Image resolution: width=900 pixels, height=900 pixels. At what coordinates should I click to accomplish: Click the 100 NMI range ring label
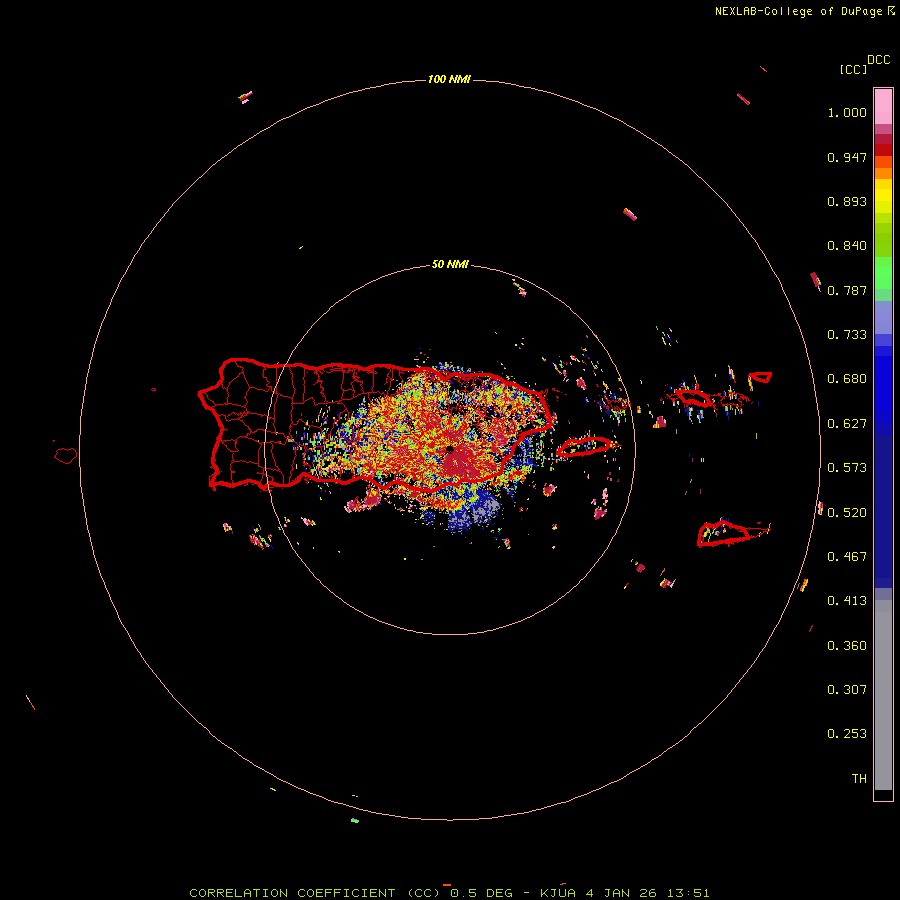click(449, 79)
